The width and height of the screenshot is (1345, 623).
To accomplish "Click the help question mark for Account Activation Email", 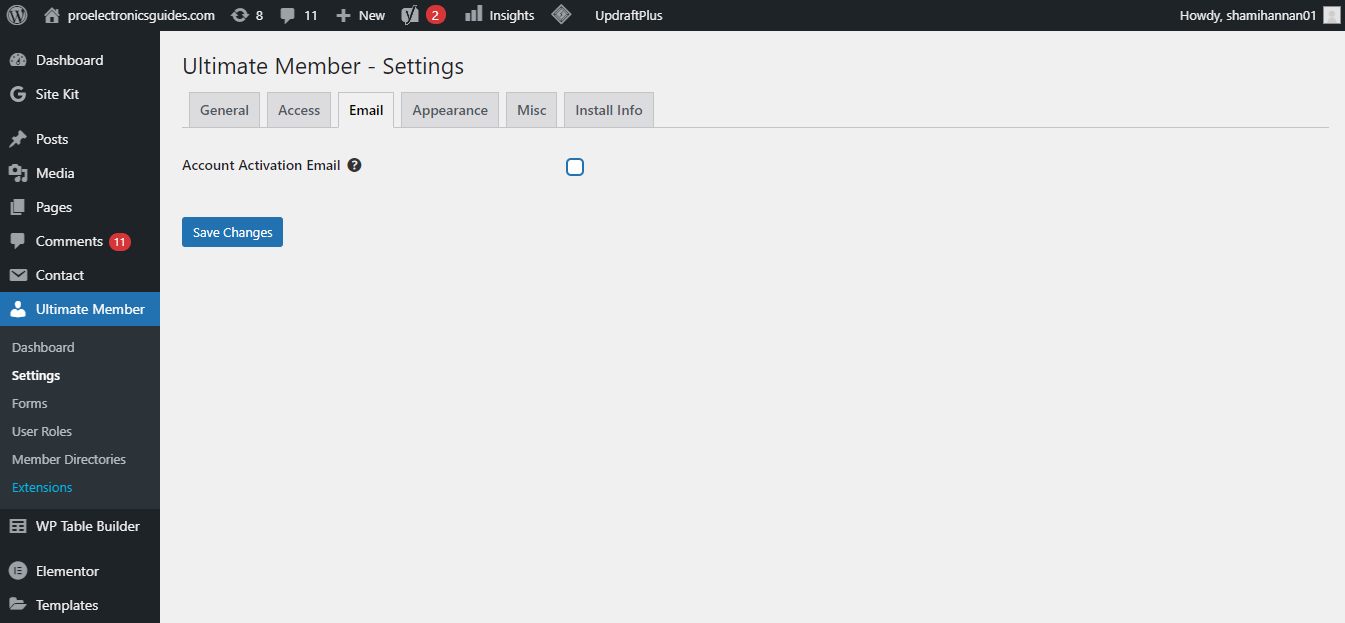I will click(354, 166).
